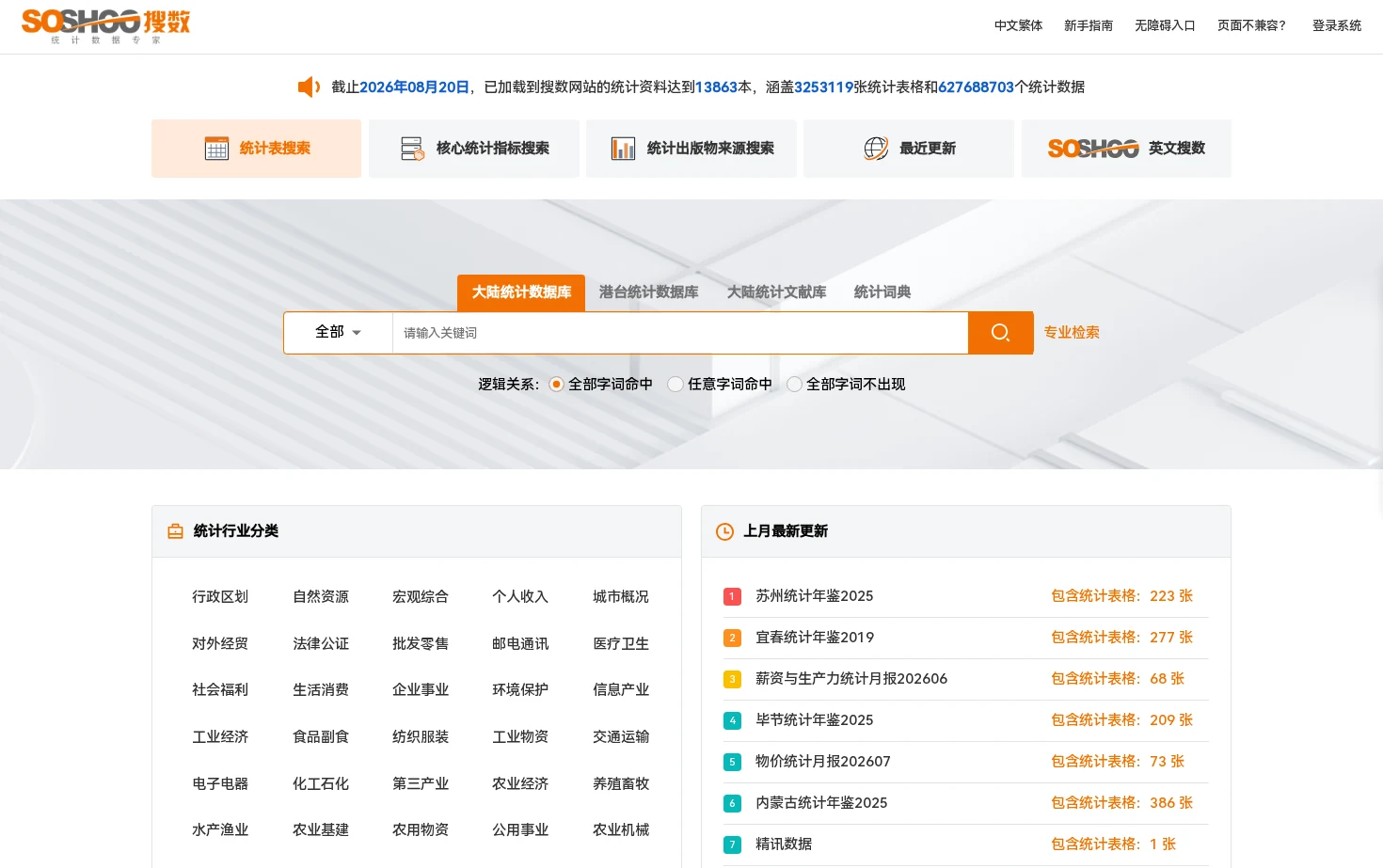This screenshot has height=868, width=1383.
Task: Click the orange magnifier search button
Action: pyautogui.click(x=1001, y=333)
